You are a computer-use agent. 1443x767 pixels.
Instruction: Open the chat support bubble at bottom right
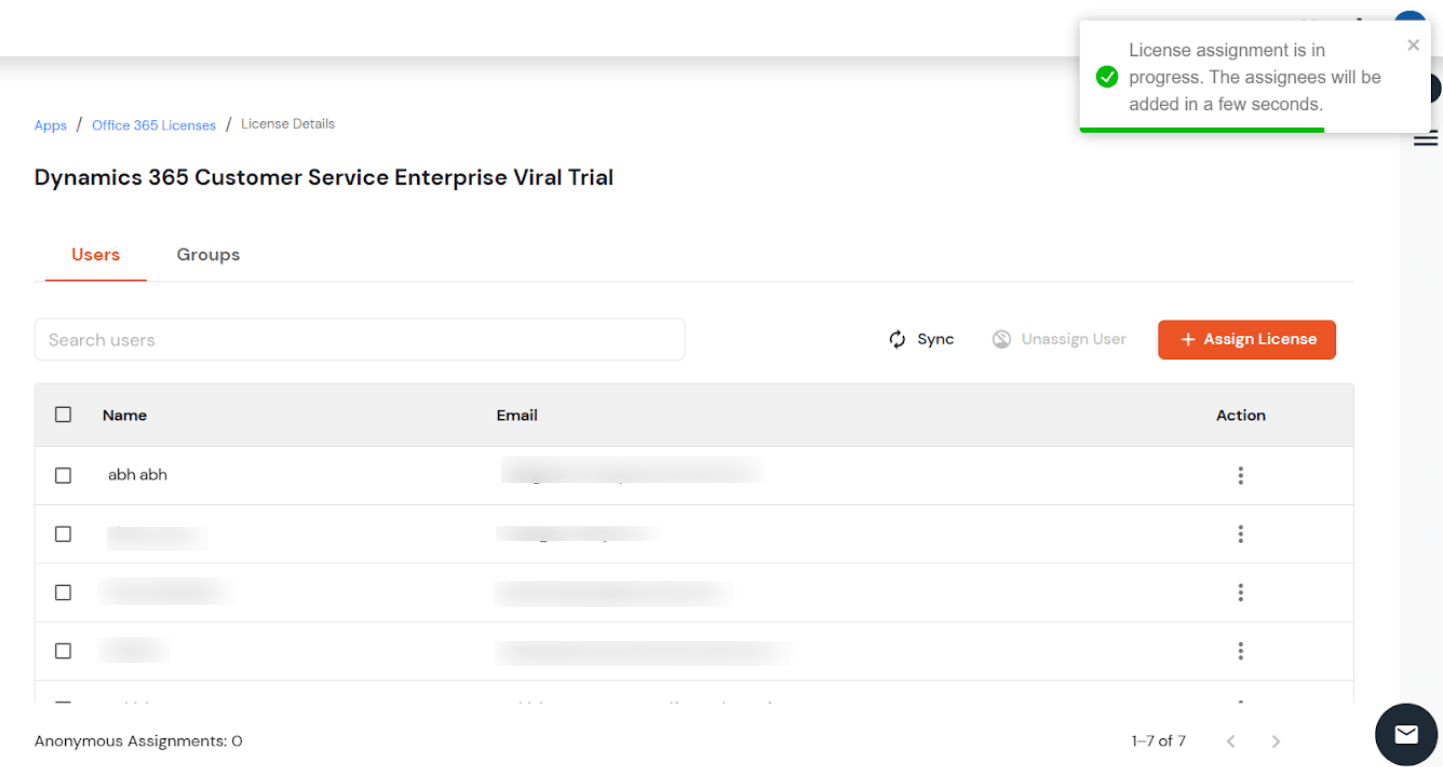1406,734
